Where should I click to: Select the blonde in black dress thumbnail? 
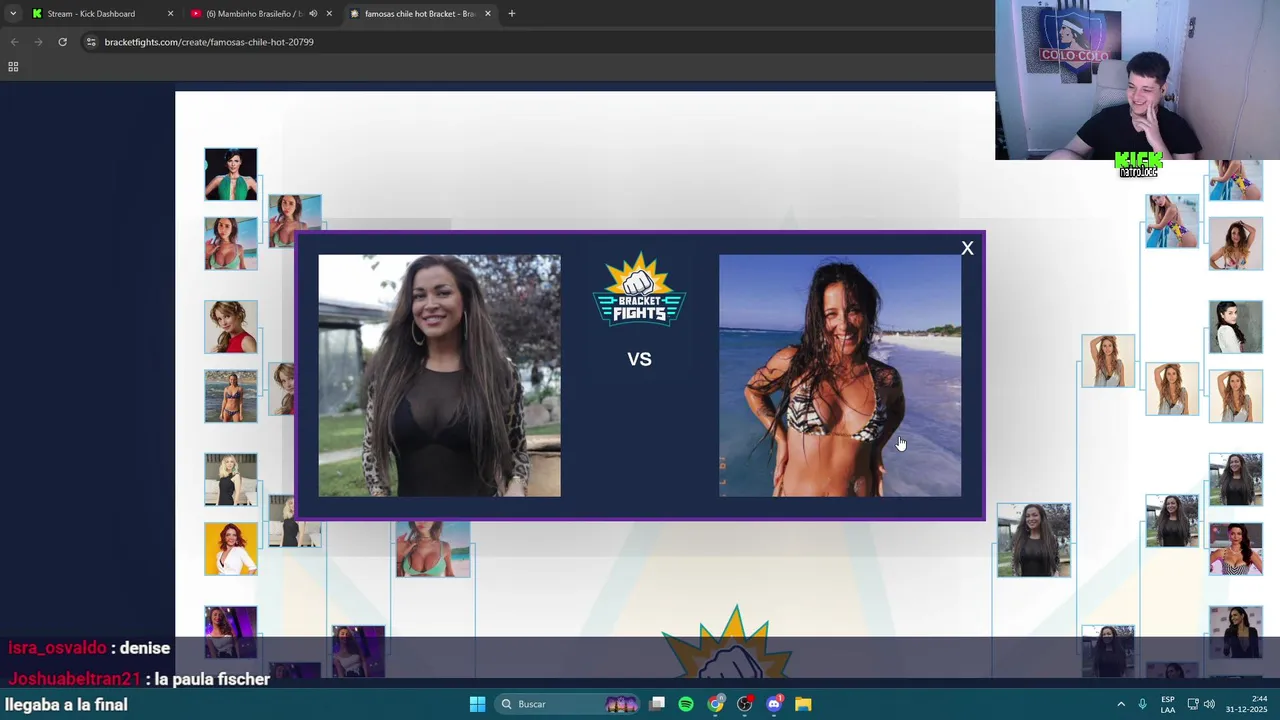(231, 479)
